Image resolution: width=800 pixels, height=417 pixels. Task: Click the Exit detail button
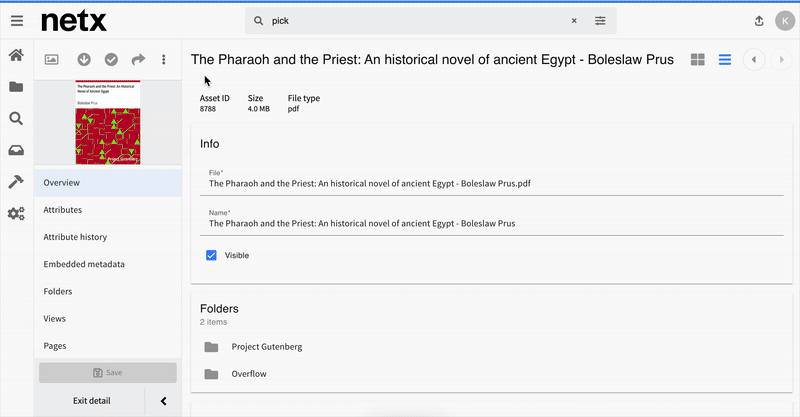pyautogui.click(x=91, y=401)
